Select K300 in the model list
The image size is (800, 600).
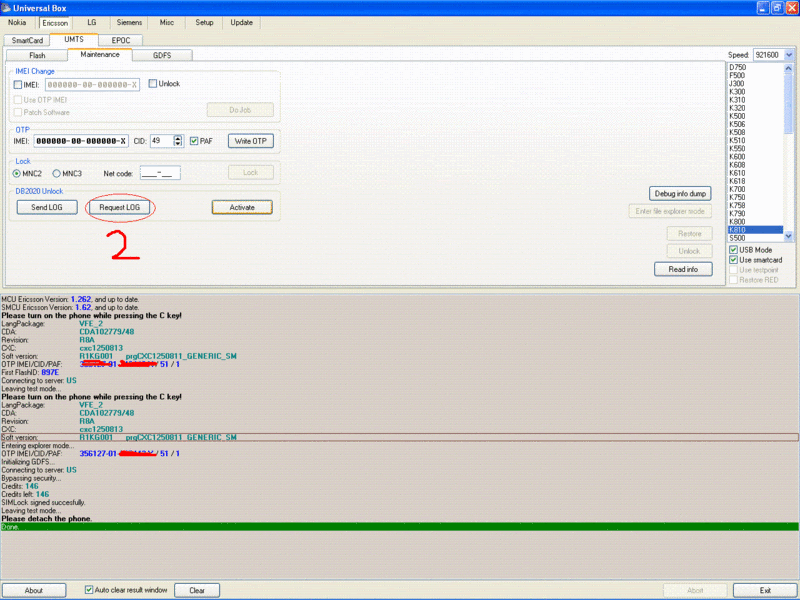click(x=755, y=92)
